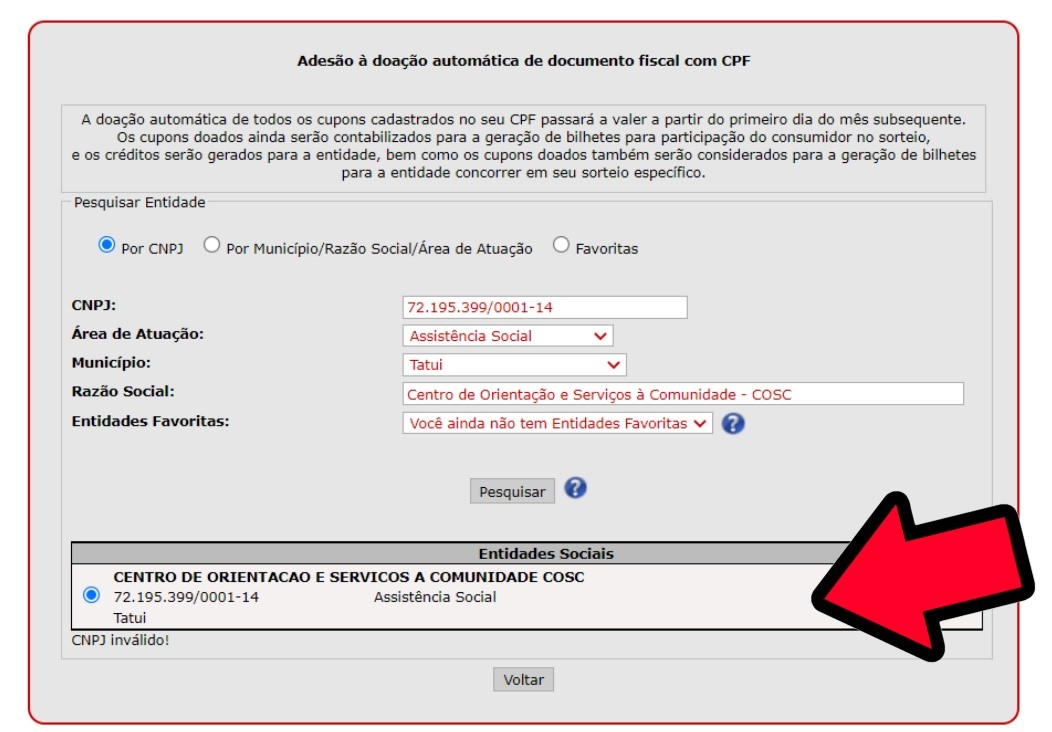
Task: Select the Favoritas search radio button
Action: [561, 245]
